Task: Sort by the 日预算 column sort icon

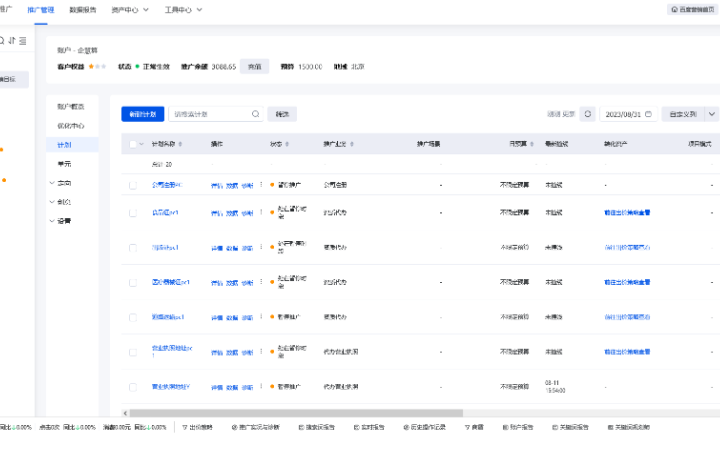Action: click(532, 144)
